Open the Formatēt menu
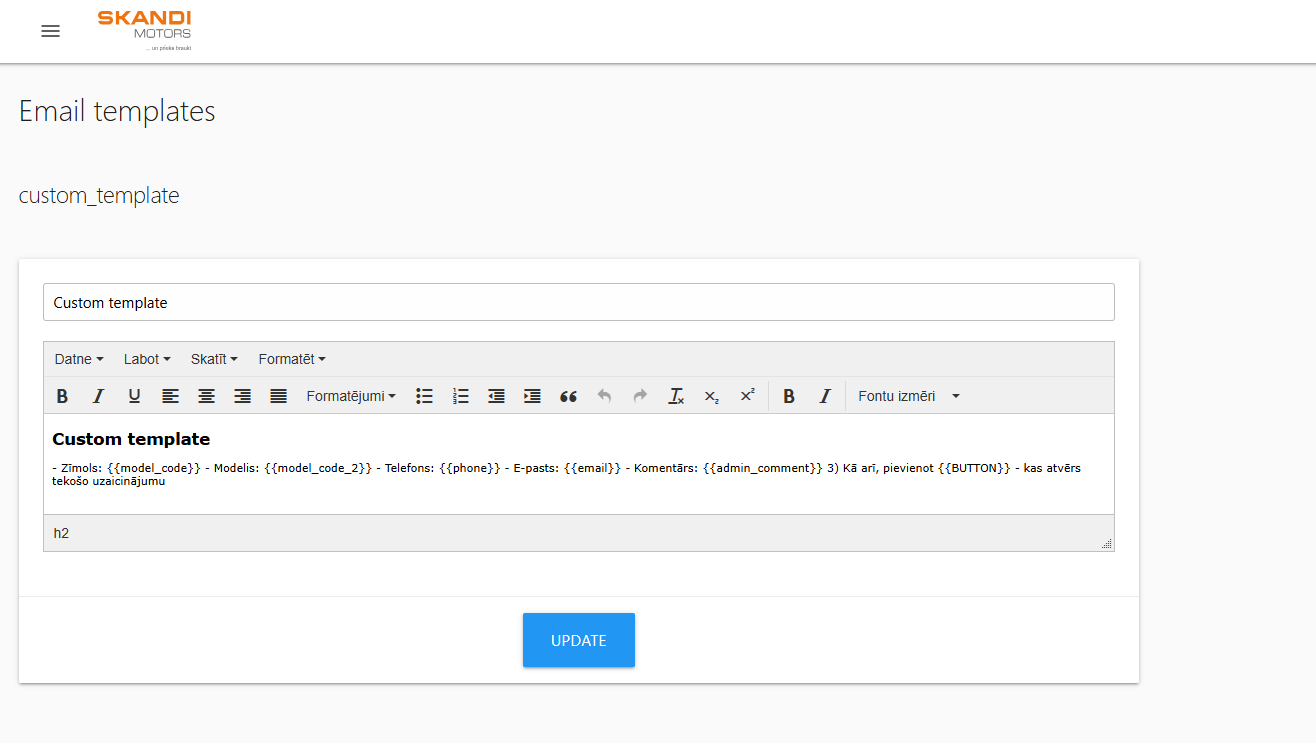 (291, 359)
